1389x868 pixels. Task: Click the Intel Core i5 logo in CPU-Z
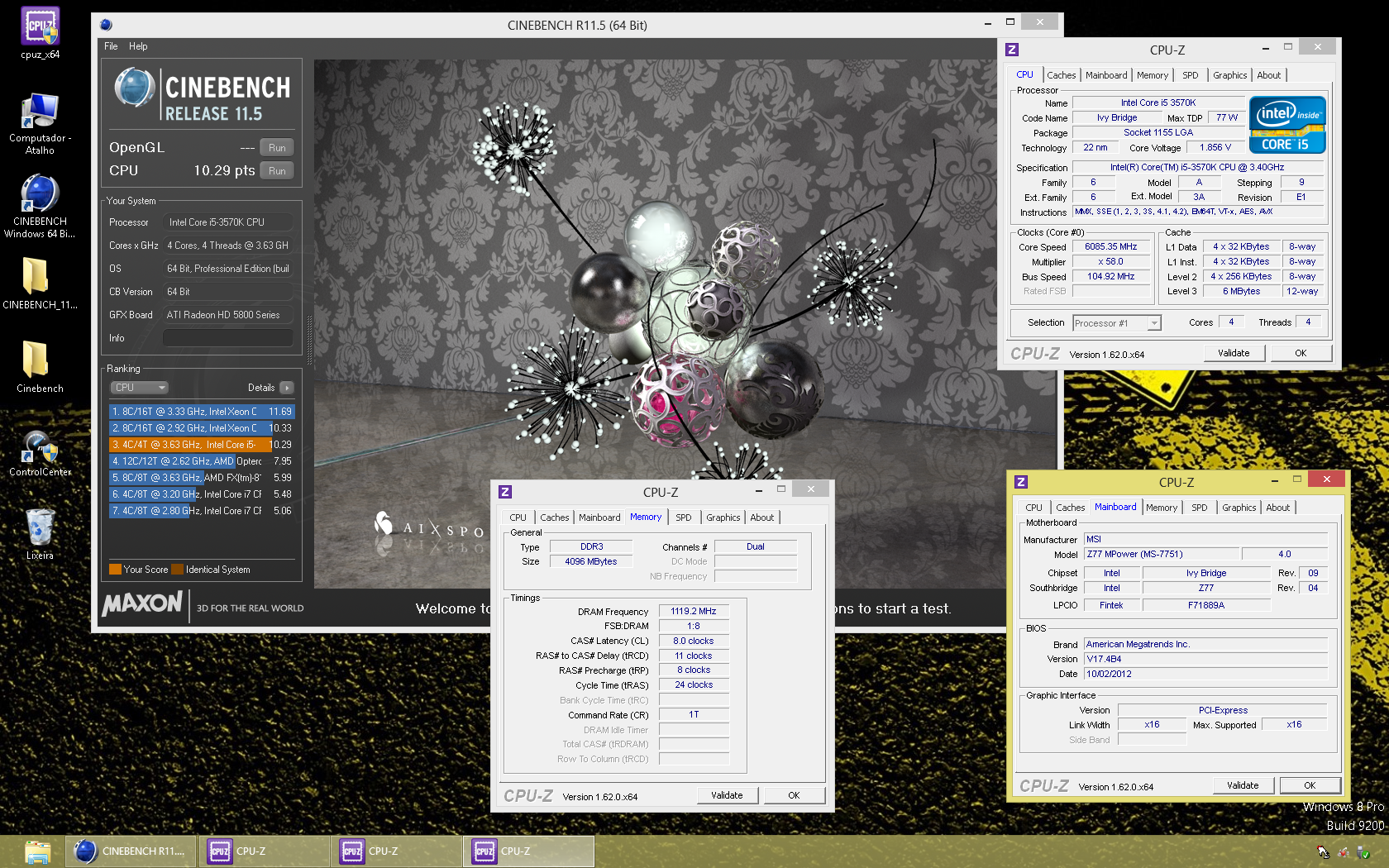[x=1287, y=125]
